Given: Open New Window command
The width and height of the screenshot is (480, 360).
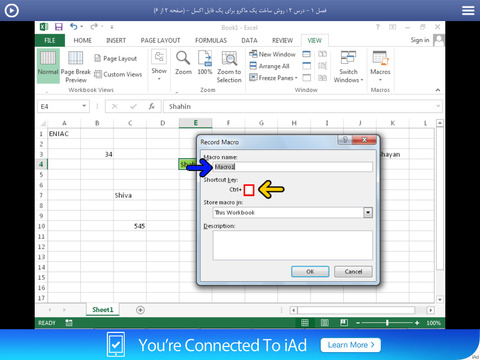Looking at the screenshot, I should pos(273,54).
